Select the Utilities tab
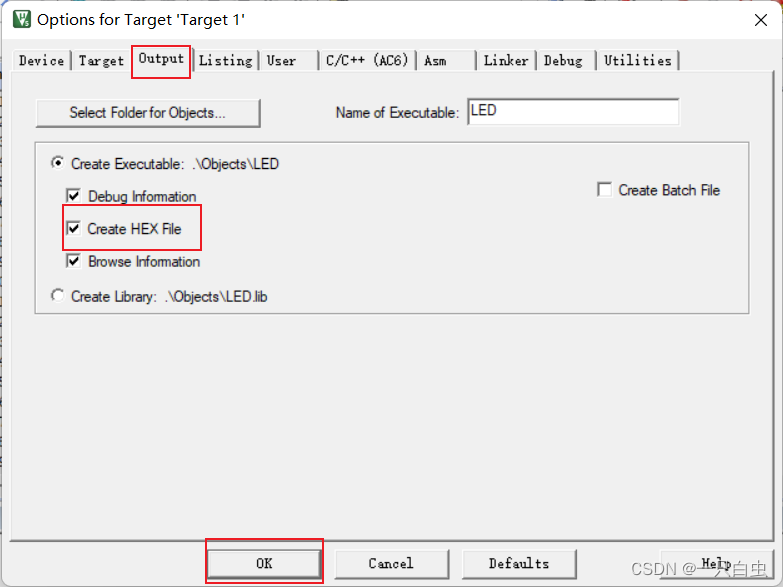783x587 pixels. [638, 61]
